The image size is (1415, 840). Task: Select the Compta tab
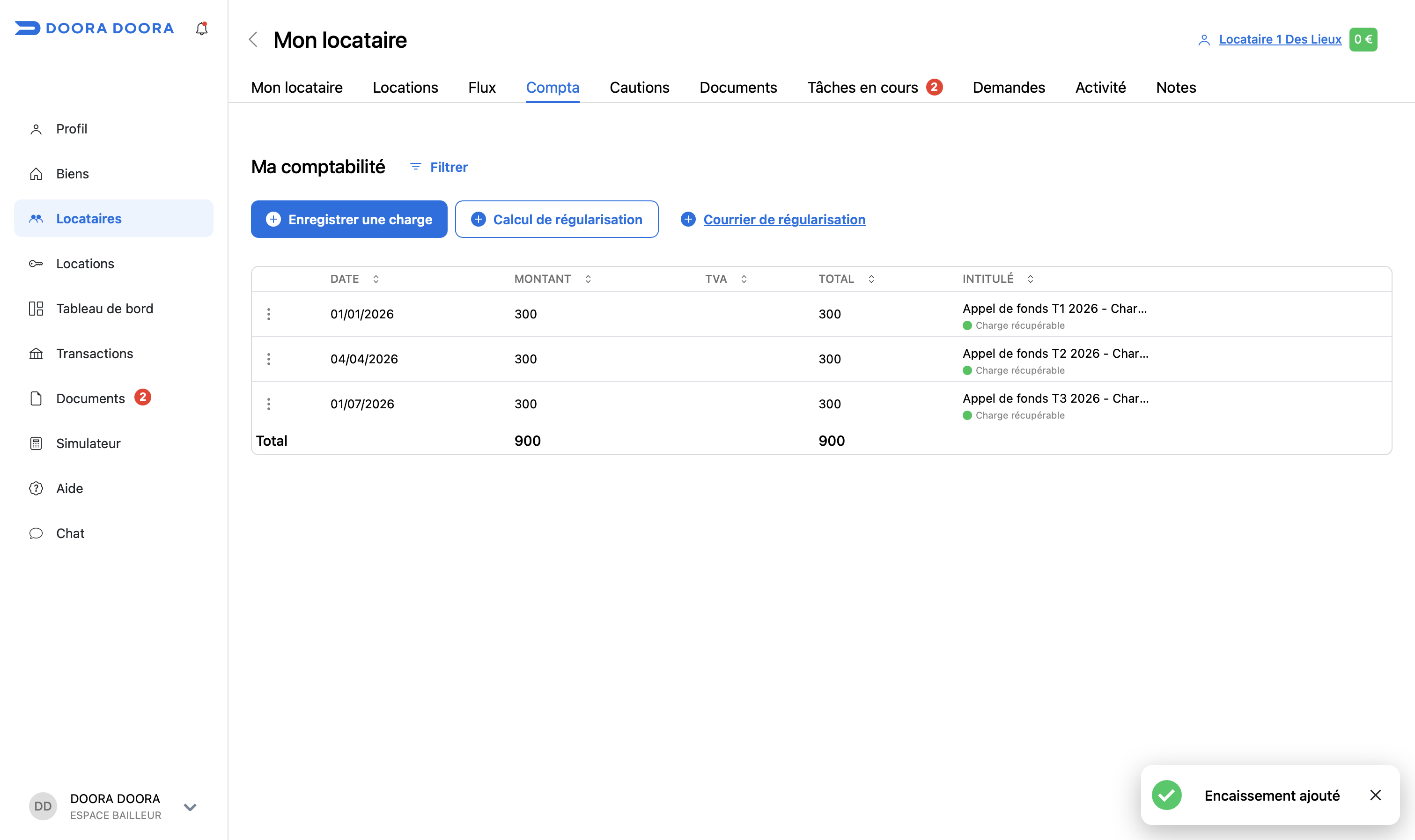click(x=553, y=87)
